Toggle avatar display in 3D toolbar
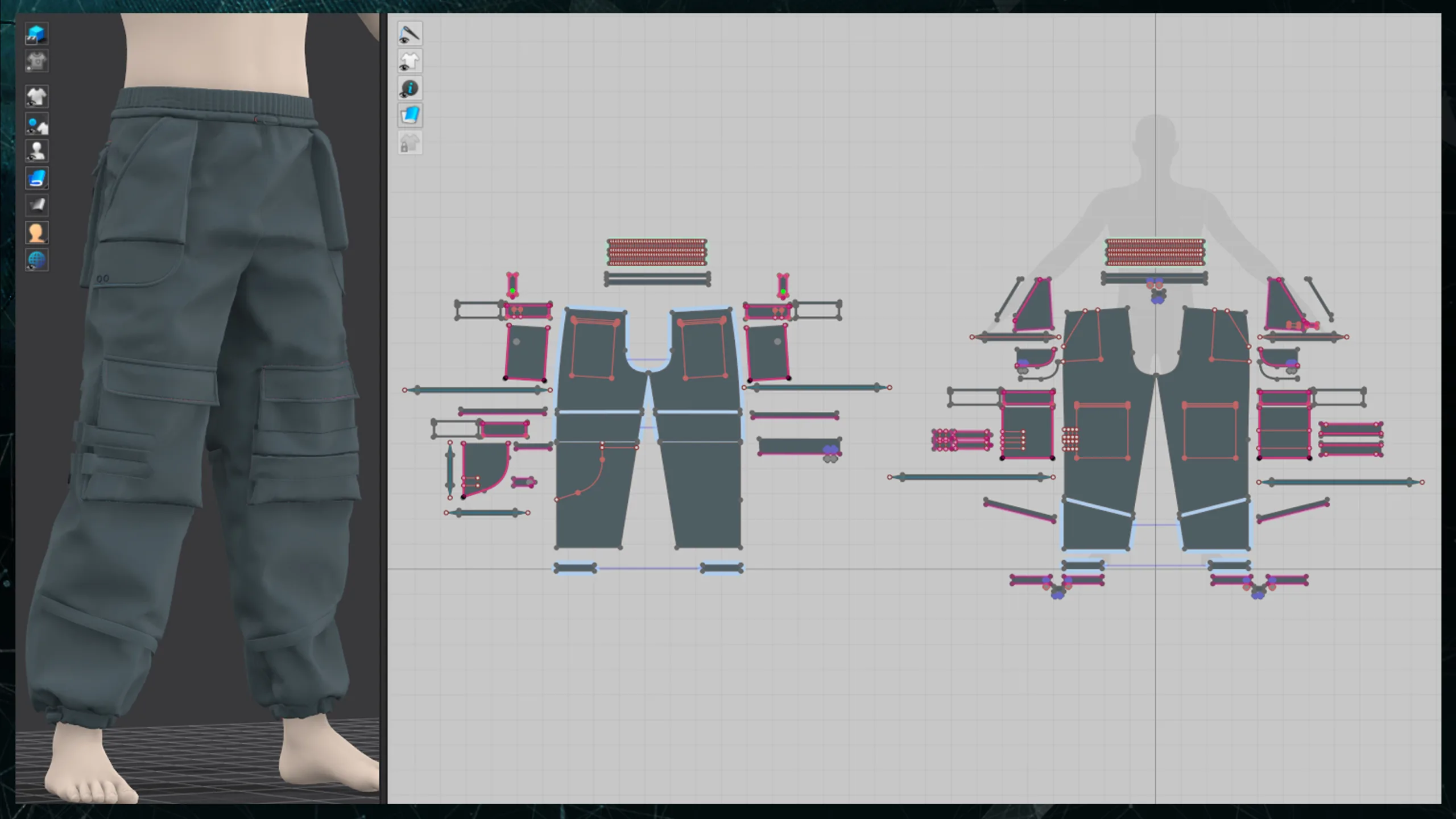This screenshot has width=1456, height=819. click(x=36, y=151)
